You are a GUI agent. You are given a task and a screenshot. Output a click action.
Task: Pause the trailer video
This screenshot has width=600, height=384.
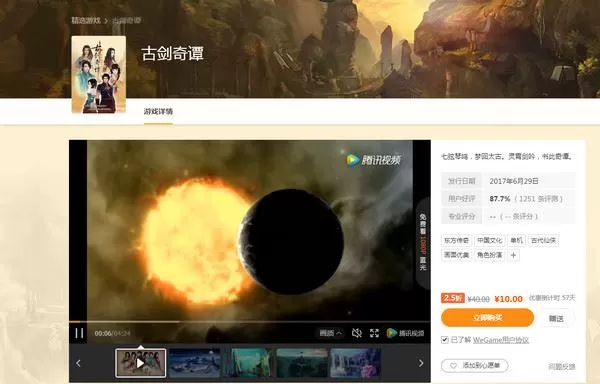tap(79, 333)
